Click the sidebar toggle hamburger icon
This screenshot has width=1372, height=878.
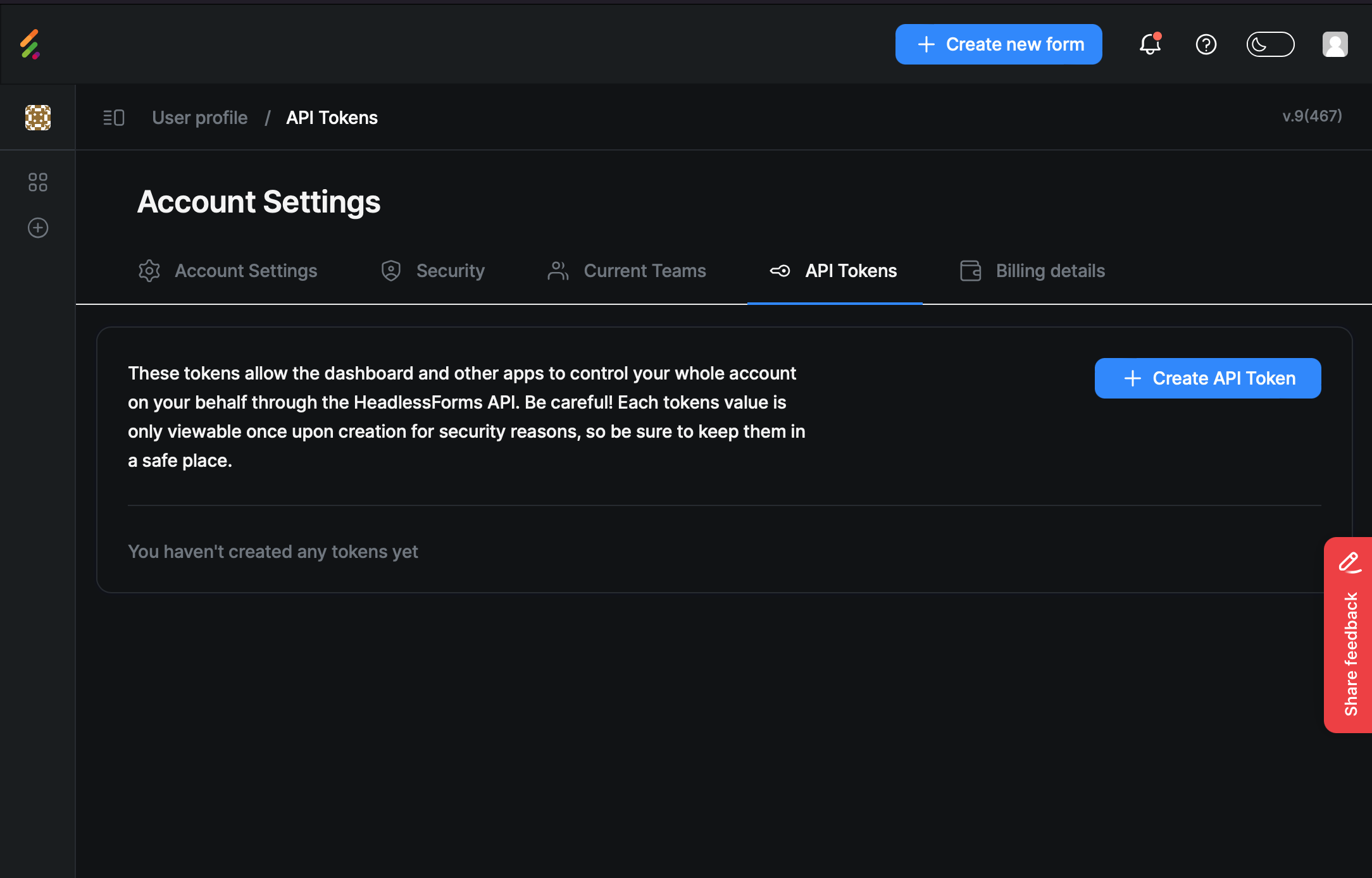coord(113,118)
